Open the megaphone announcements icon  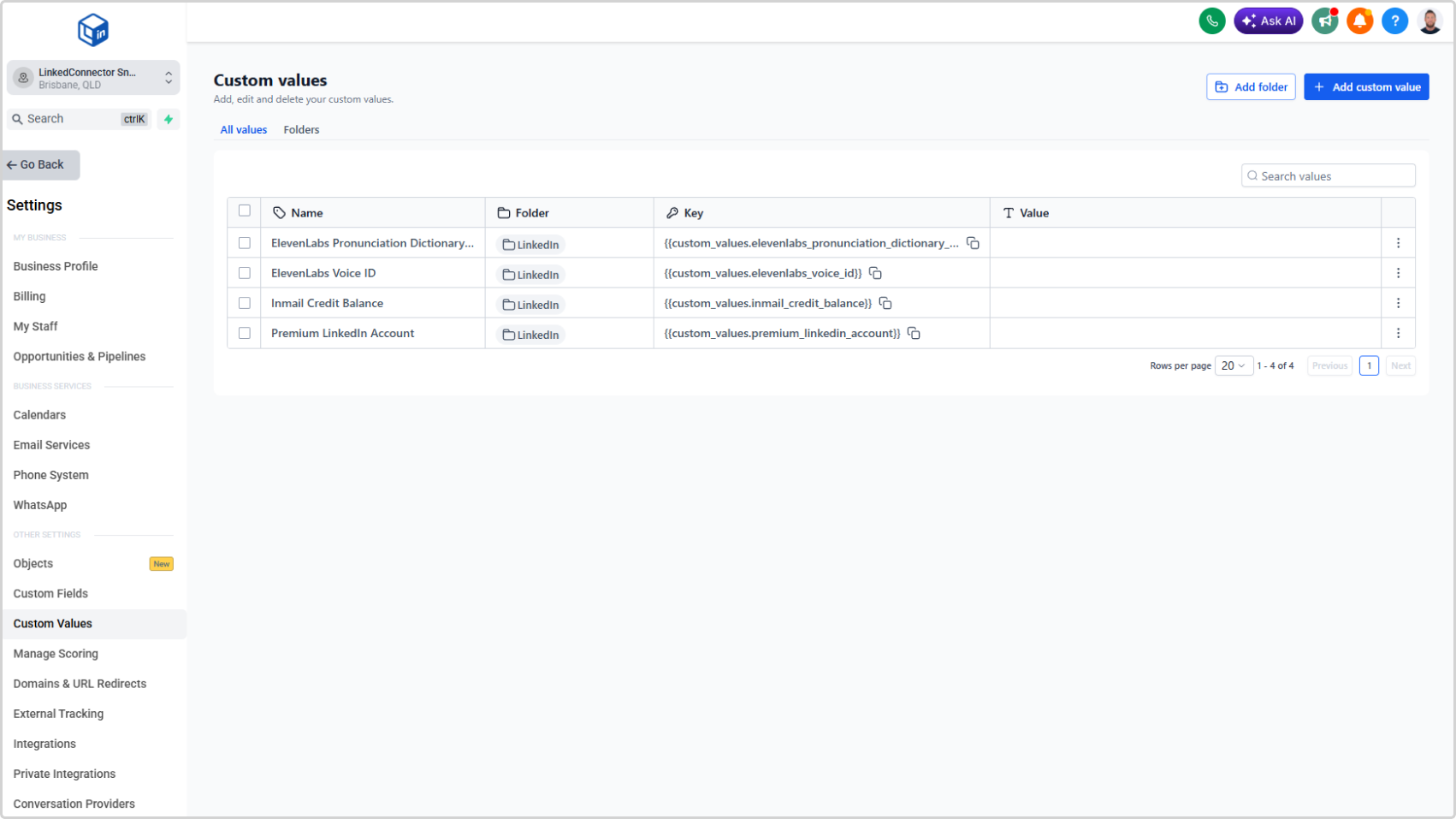point(1324,21)
